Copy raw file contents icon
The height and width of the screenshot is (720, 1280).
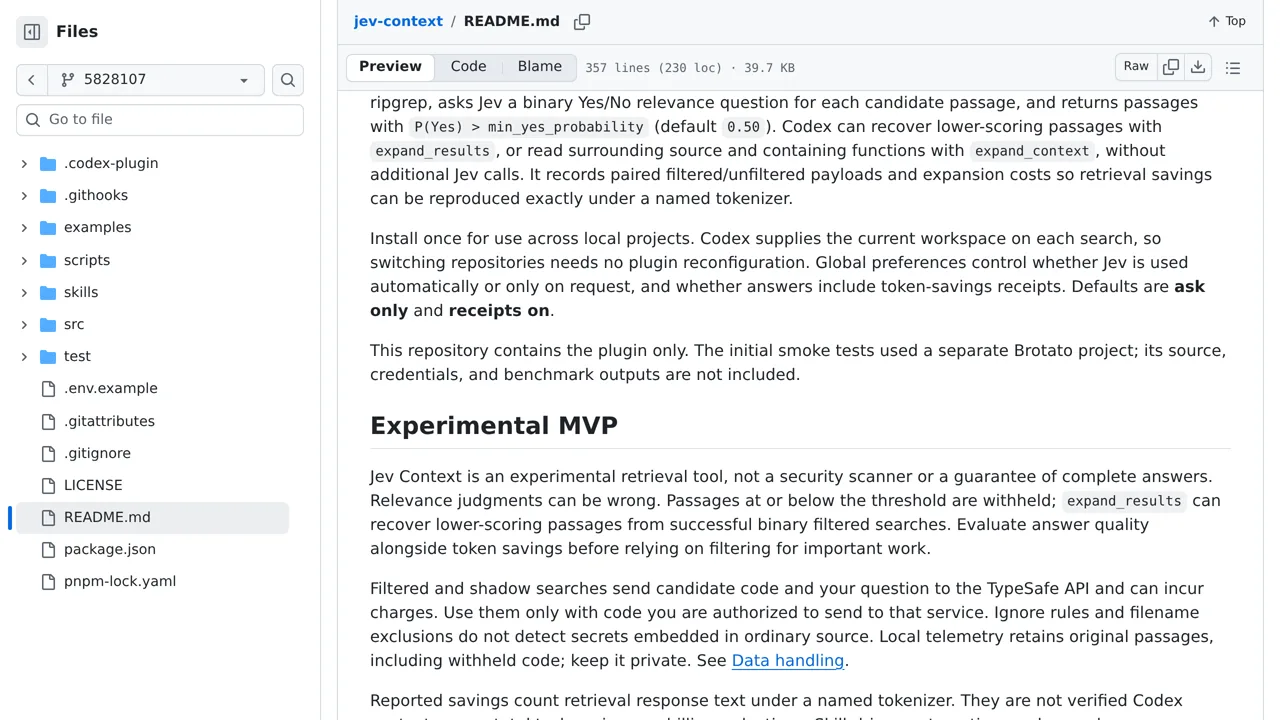[1171, 67]
